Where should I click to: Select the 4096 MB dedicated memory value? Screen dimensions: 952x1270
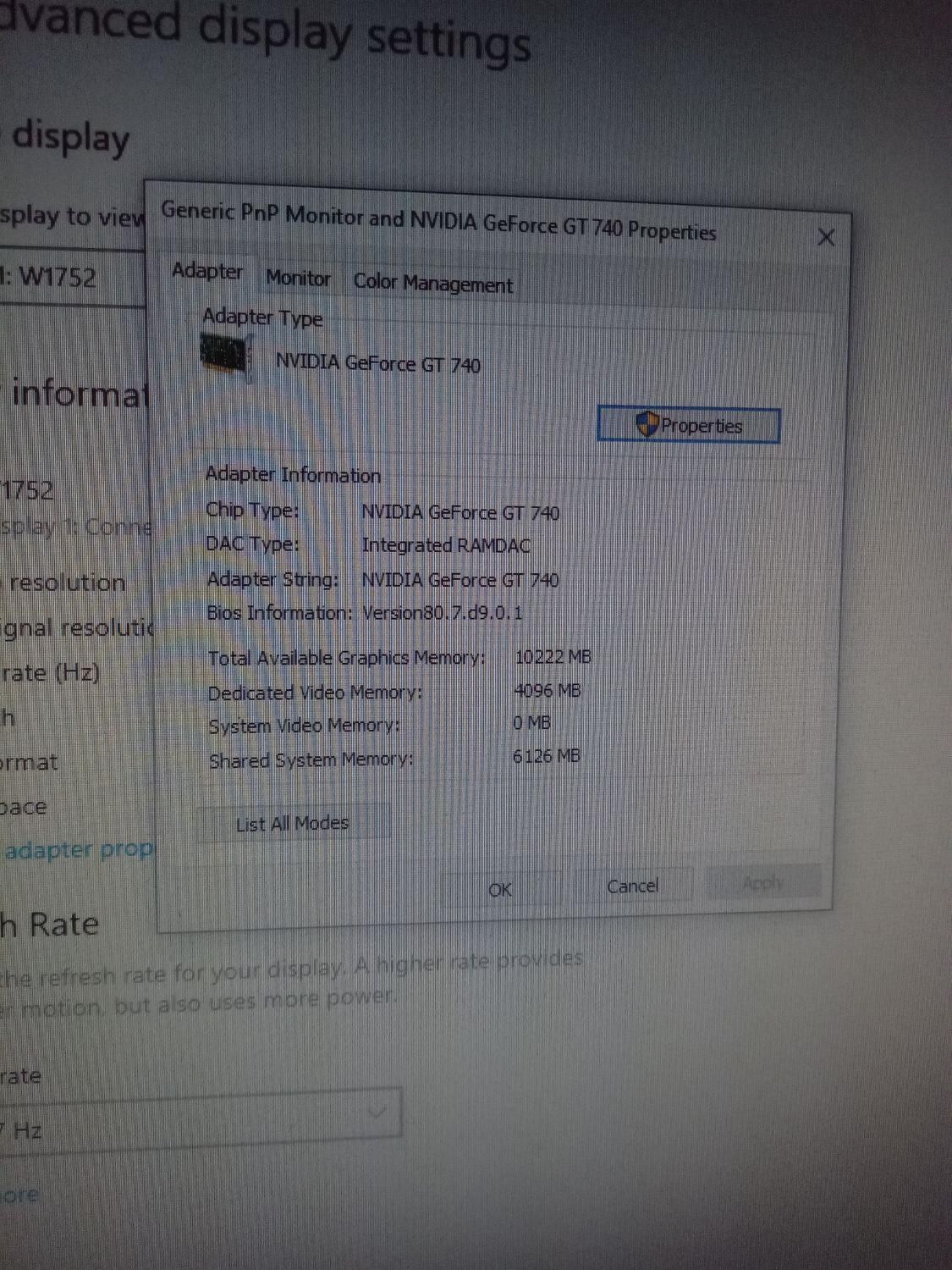548,691
